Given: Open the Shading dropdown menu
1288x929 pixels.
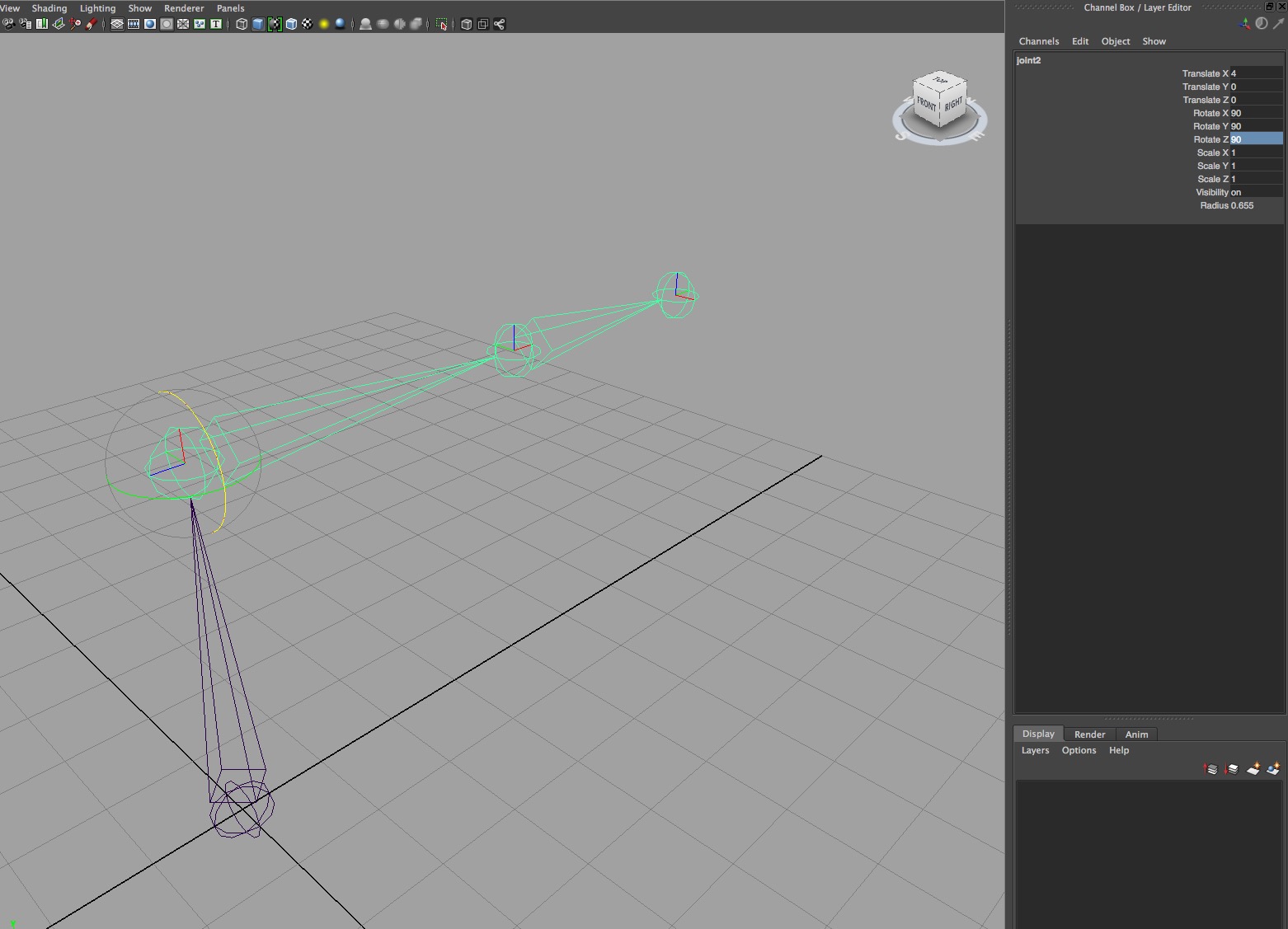Looking at the screenshot, I should [x=49, y=8].
